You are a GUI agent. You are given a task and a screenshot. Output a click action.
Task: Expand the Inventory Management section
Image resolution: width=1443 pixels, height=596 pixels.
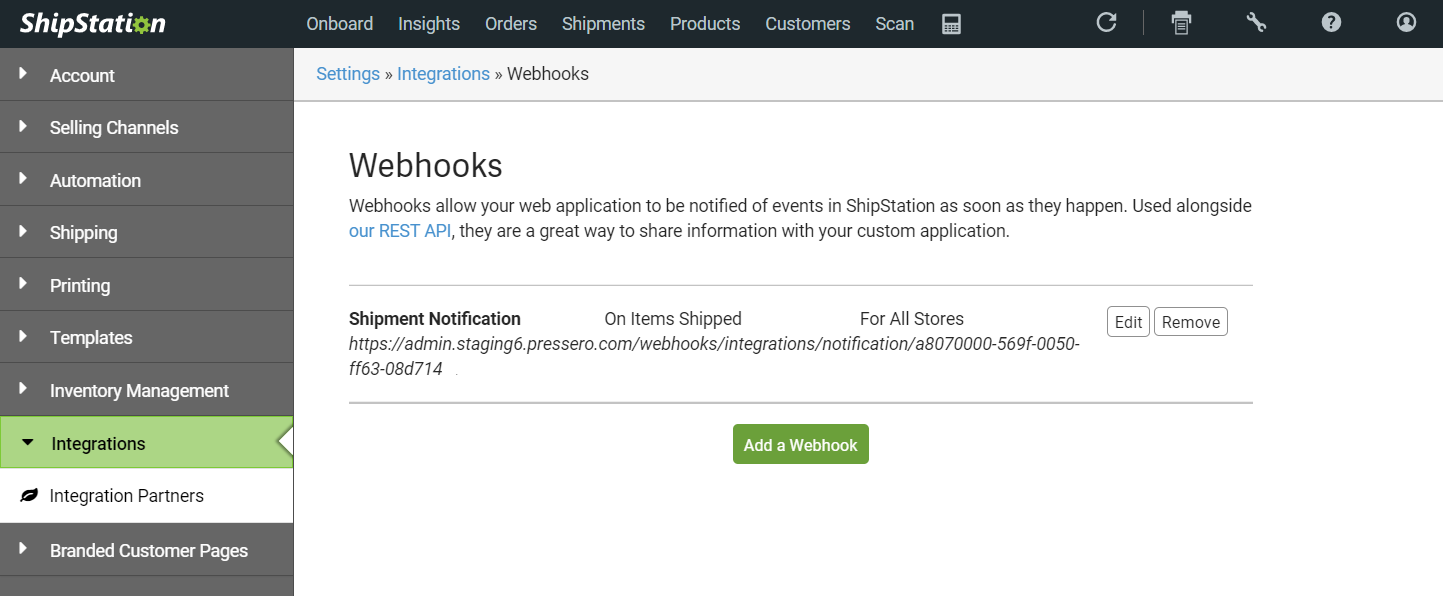147,390
